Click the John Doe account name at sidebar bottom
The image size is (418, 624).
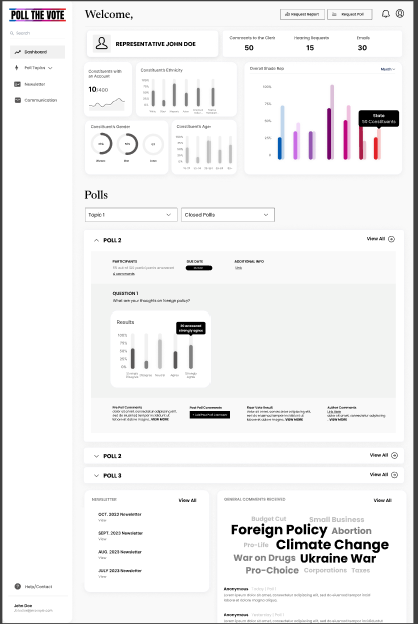tap(23, 605)
